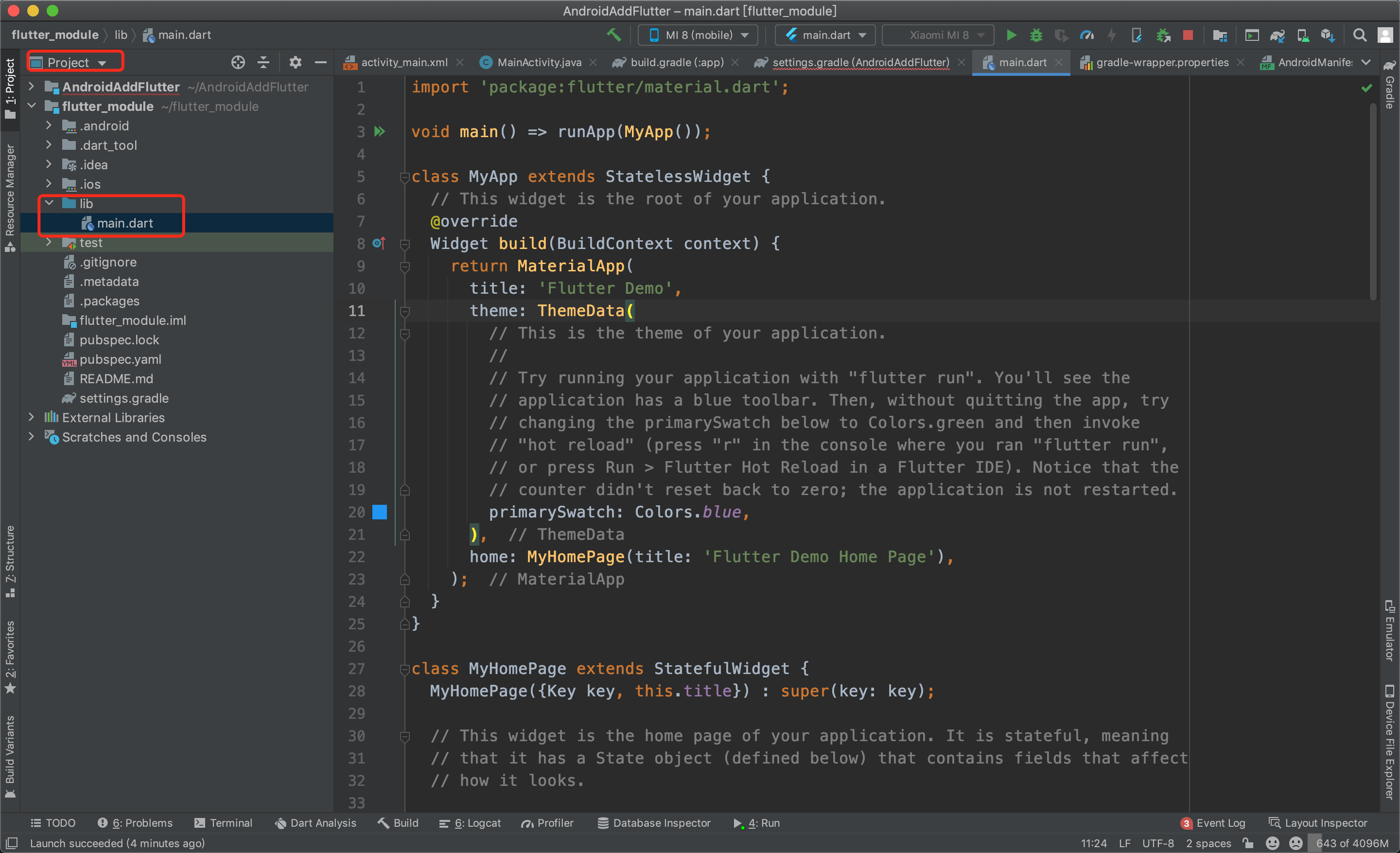Image resolution: width=1400 pixels, height=853 pixels.
Task: Open Search Everywhere magnifier icon
Action: click(x=1359, y=35)
